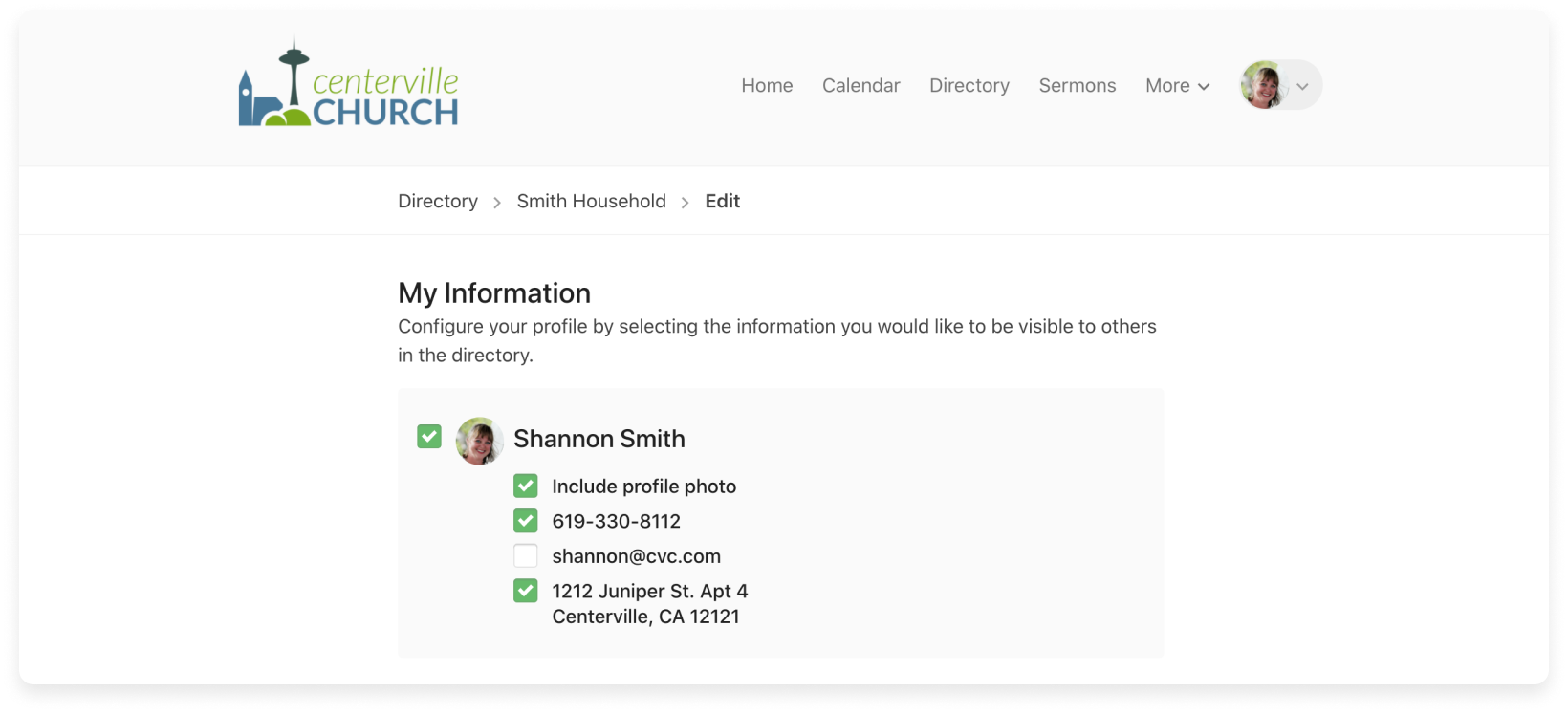Toggle the Shannon Smith visibility checkbox
1568x714 pixels.
(x=429, y=437)
